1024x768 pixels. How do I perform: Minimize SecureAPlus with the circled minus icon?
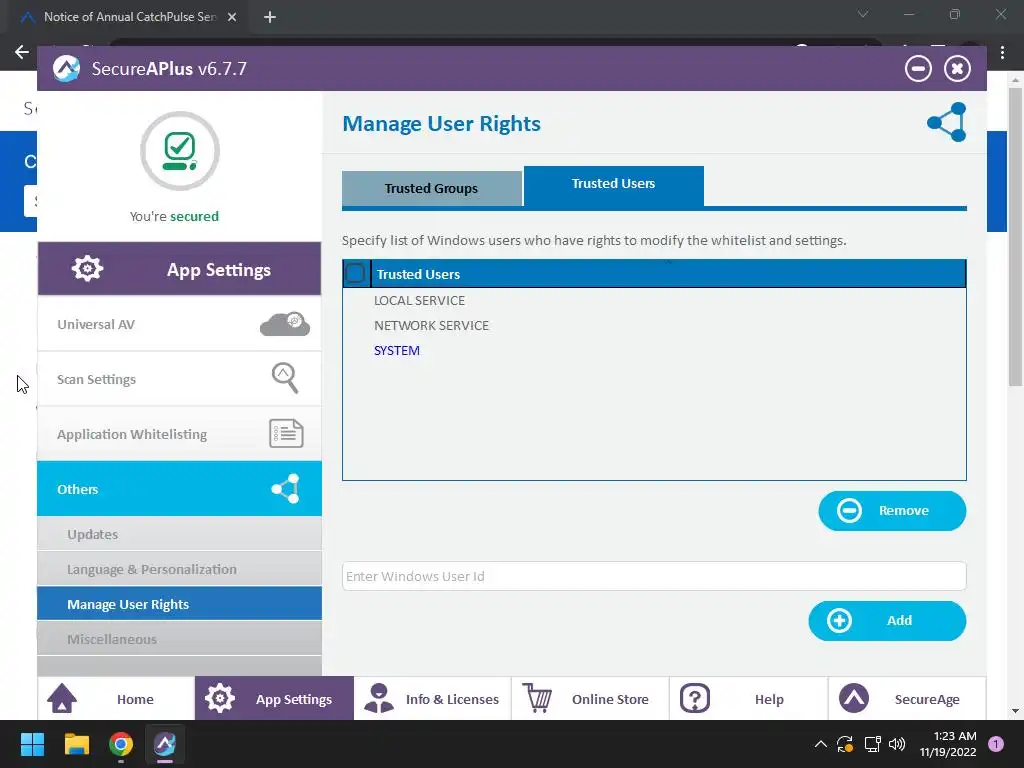(918, 69)
